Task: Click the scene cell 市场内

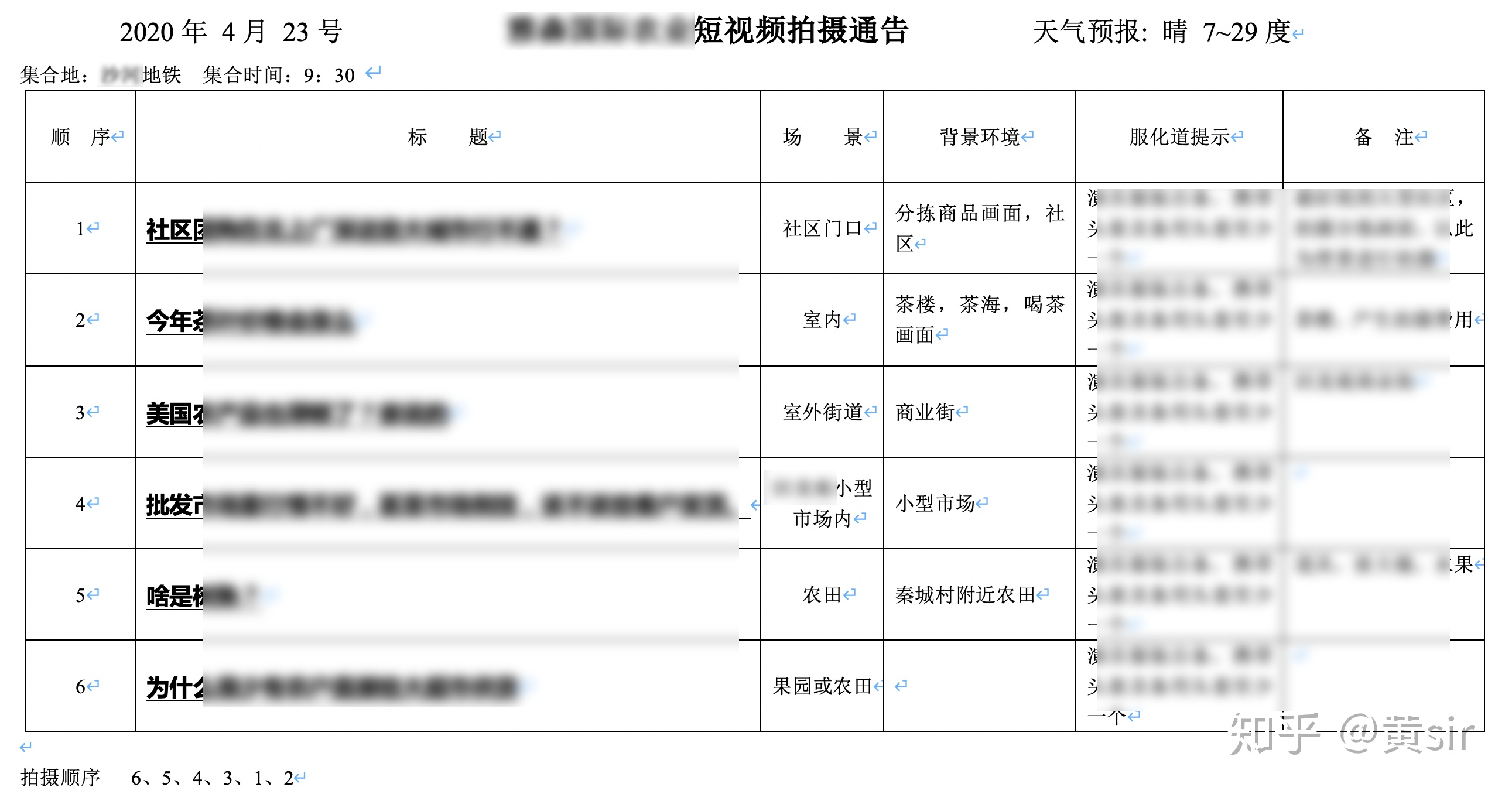Action: coord(822,504)
